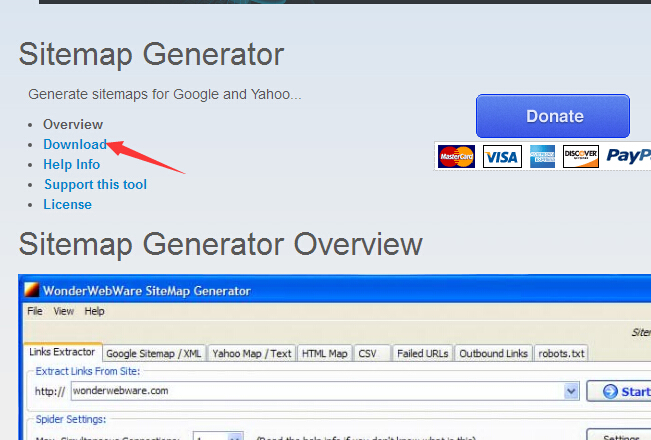The width and height of the screenshot is (651, 440).
Task: Click the Start button
Action: tap(621, 391)
